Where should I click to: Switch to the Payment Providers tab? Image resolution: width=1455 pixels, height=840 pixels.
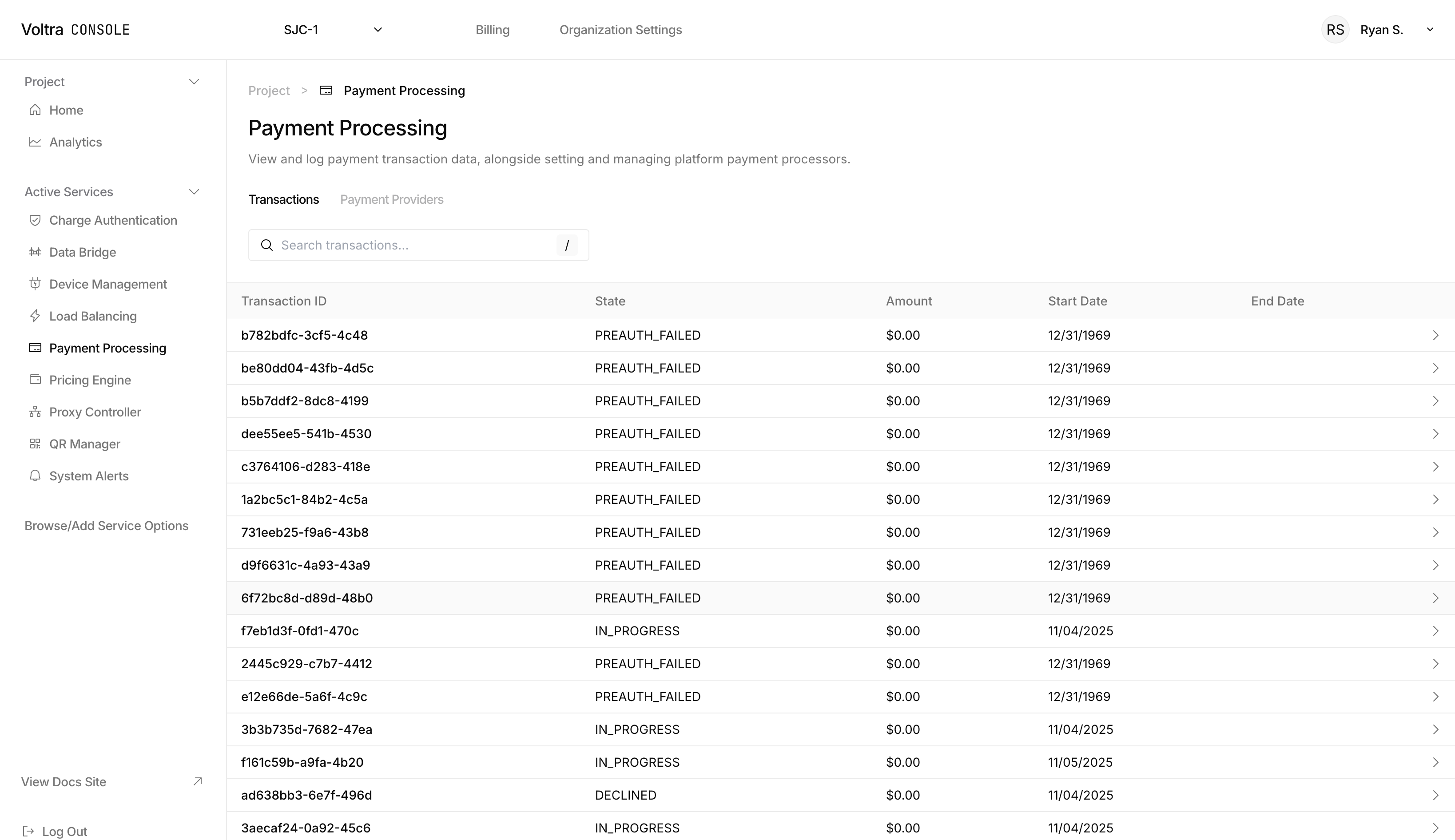point(392,199)
